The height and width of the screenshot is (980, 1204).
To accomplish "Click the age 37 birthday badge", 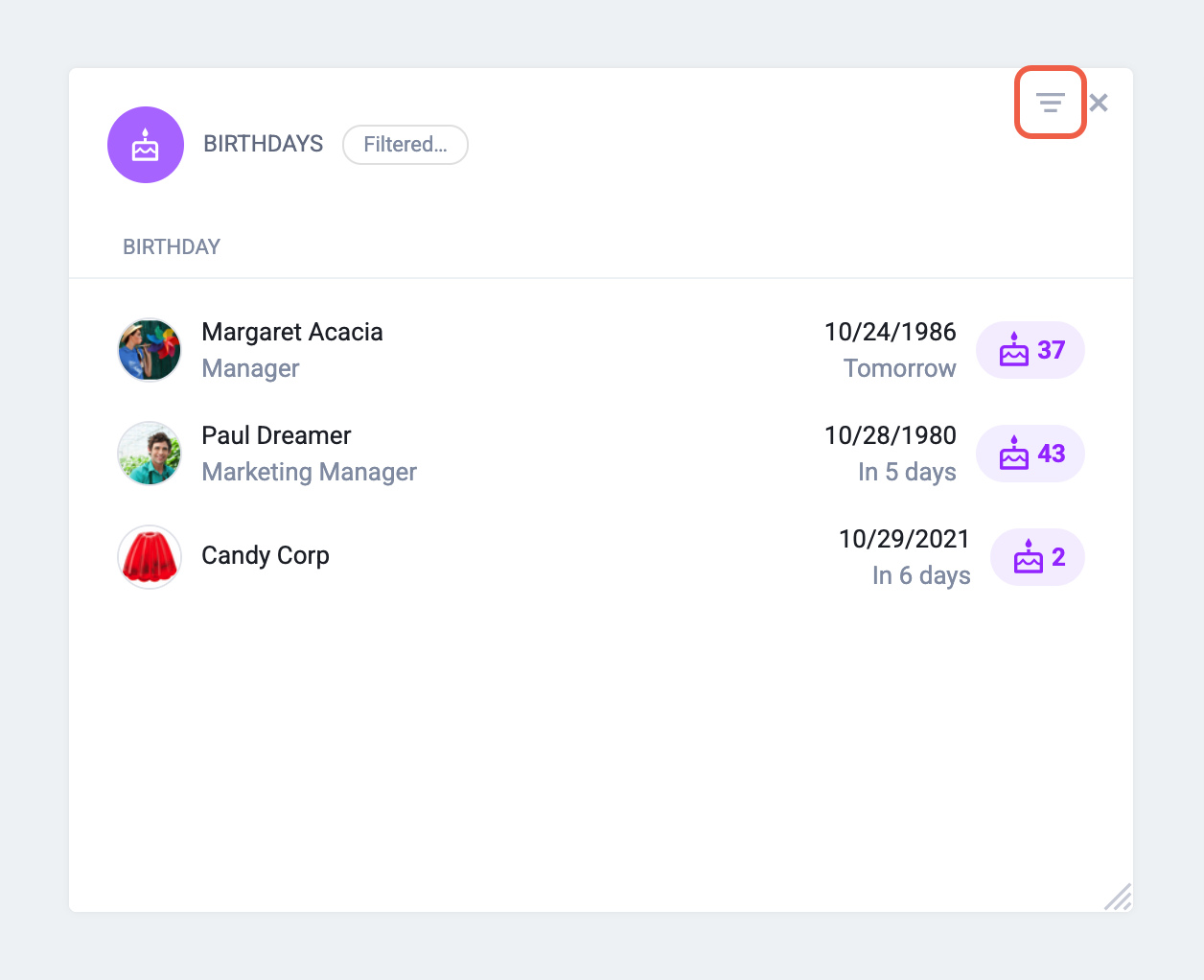I will [x=1030, y=350].
